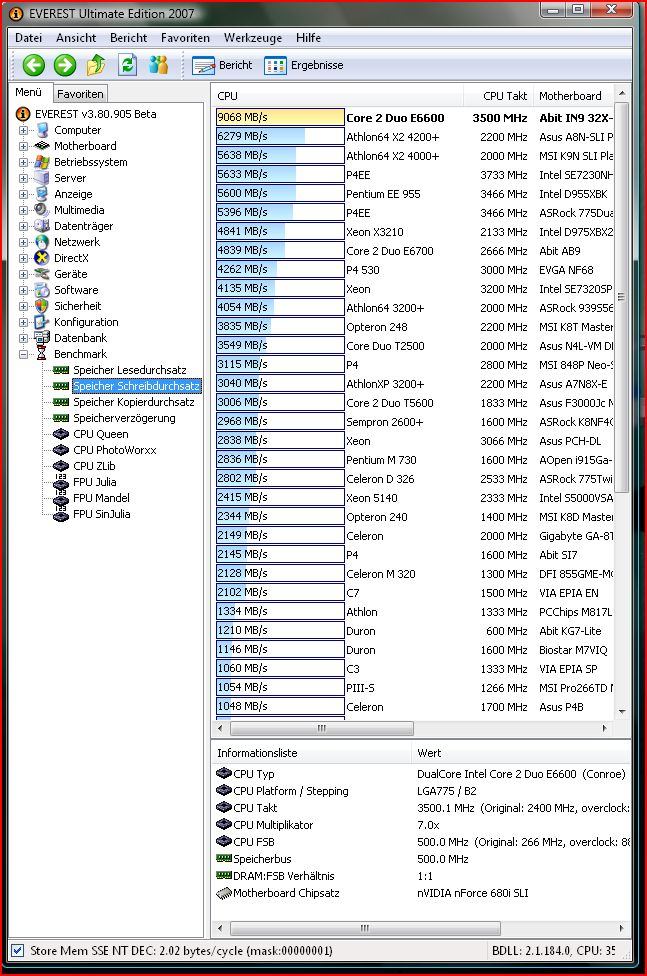Select the Betriebssystem Windows icon
Screen dimensions: 647x976
pyautogui.click(x=42, y=162)
